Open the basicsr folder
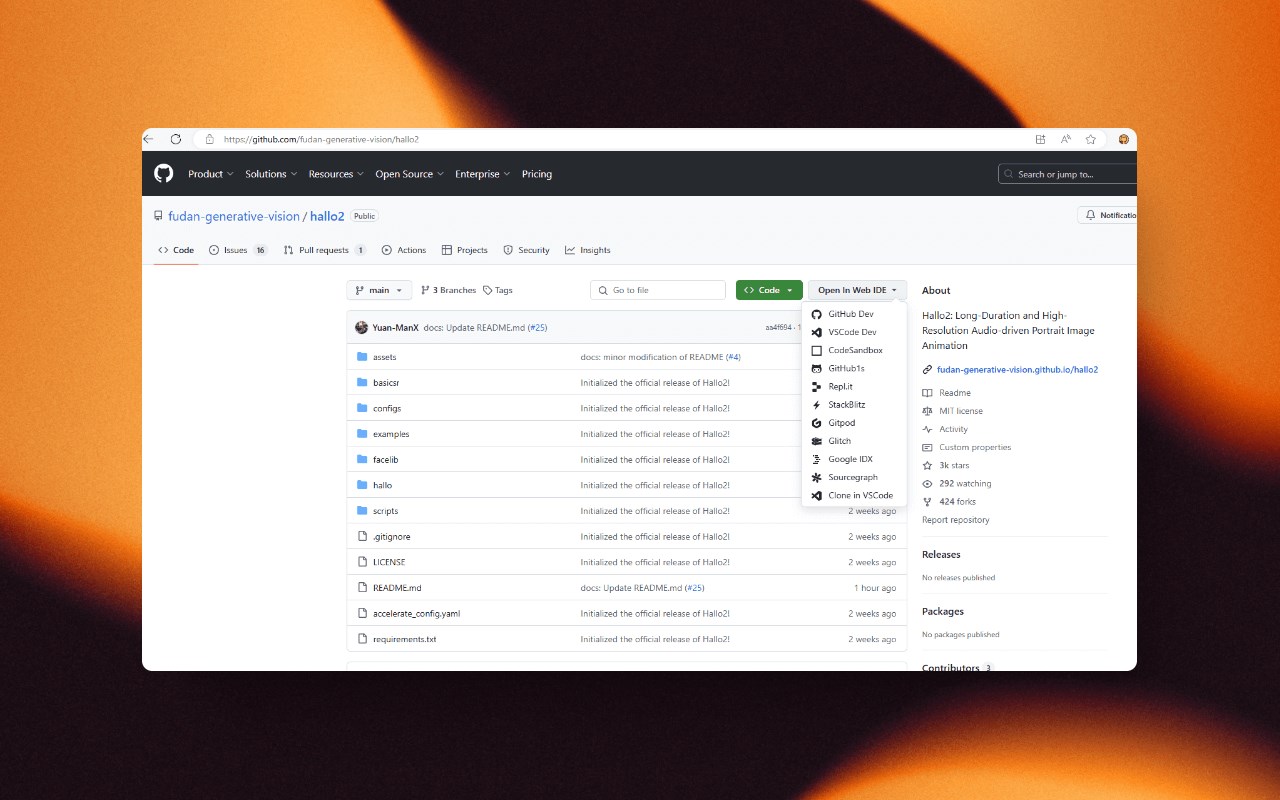Screen dimensions: 1280x800 click(386, 383)
